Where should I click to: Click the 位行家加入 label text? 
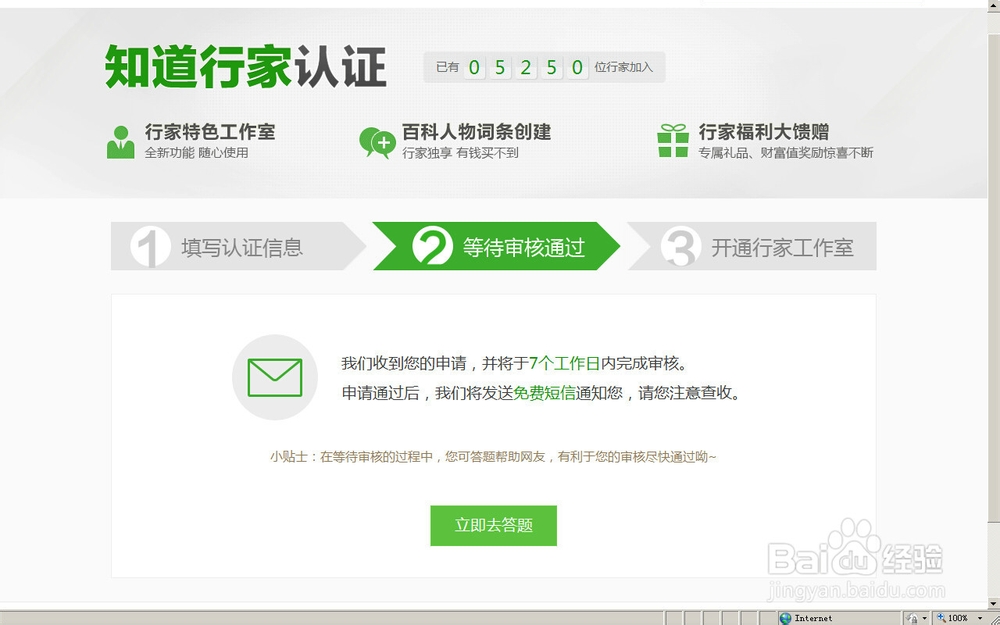click(x=624, y=67)
